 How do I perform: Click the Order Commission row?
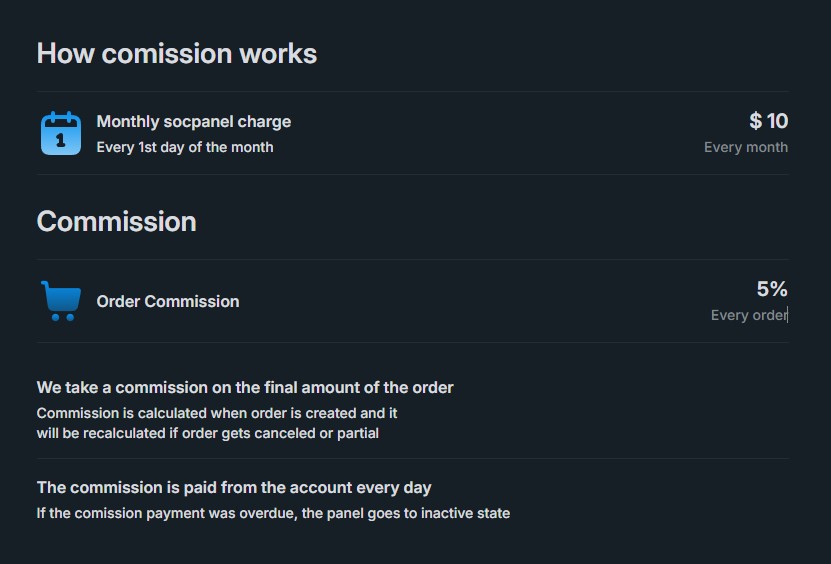[x=413, y=301]
